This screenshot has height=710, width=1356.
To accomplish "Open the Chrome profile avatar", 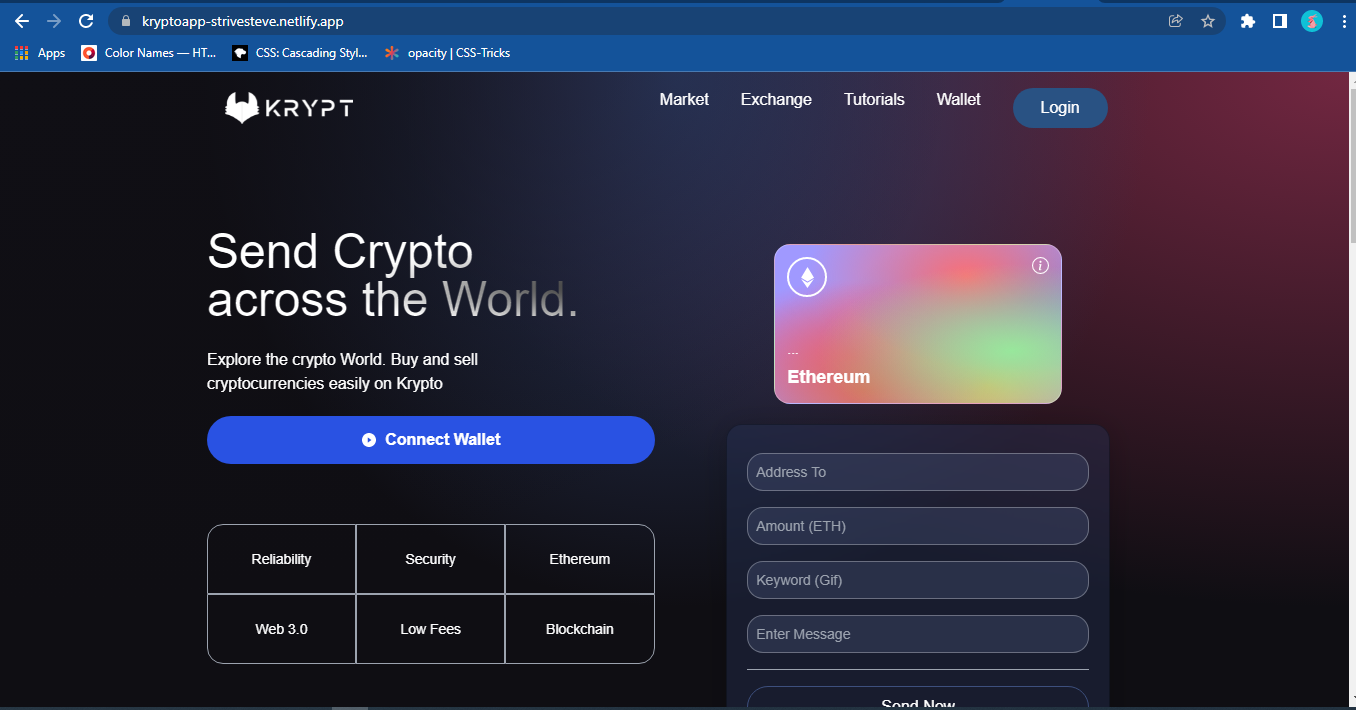I will coord(1312,21).
